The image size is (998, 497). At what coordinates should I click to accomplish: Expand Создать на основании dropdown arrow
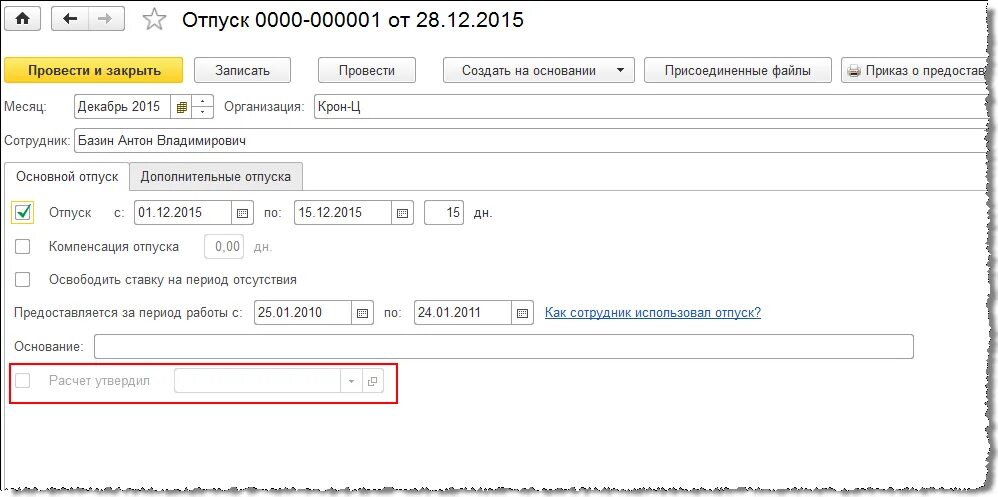coord(620,71)
